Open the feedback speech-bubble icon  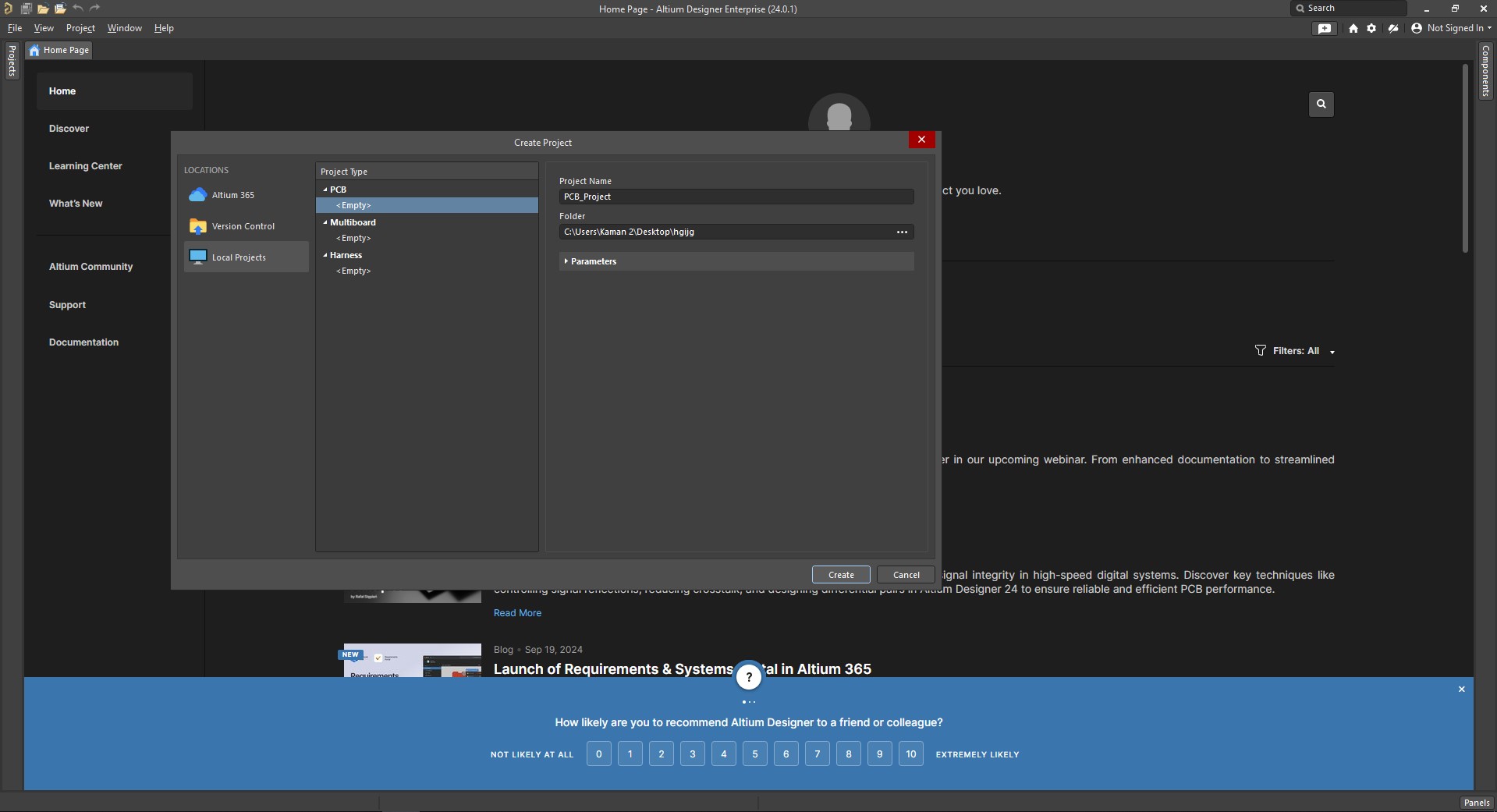point(1325,28)
